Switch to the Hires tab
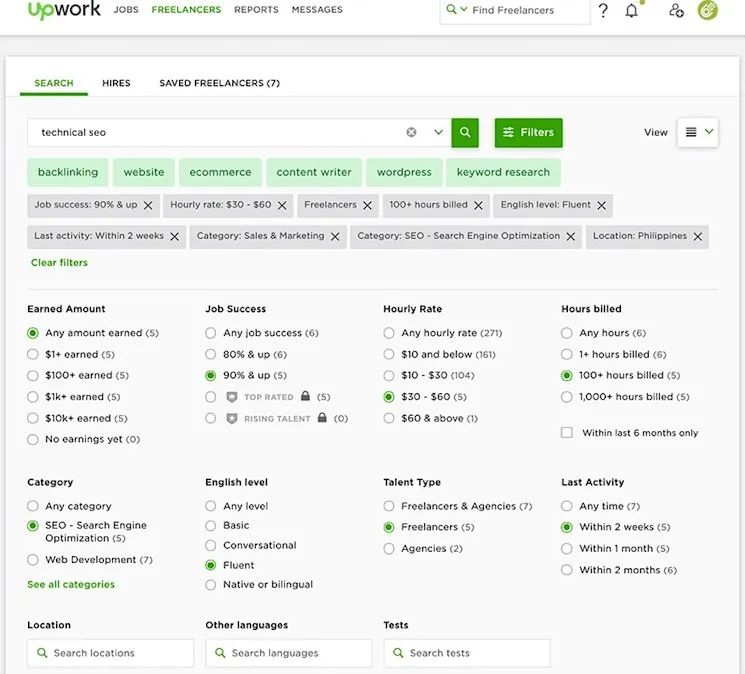This screenshot has height=674, width=745. (x=116, y=83)
